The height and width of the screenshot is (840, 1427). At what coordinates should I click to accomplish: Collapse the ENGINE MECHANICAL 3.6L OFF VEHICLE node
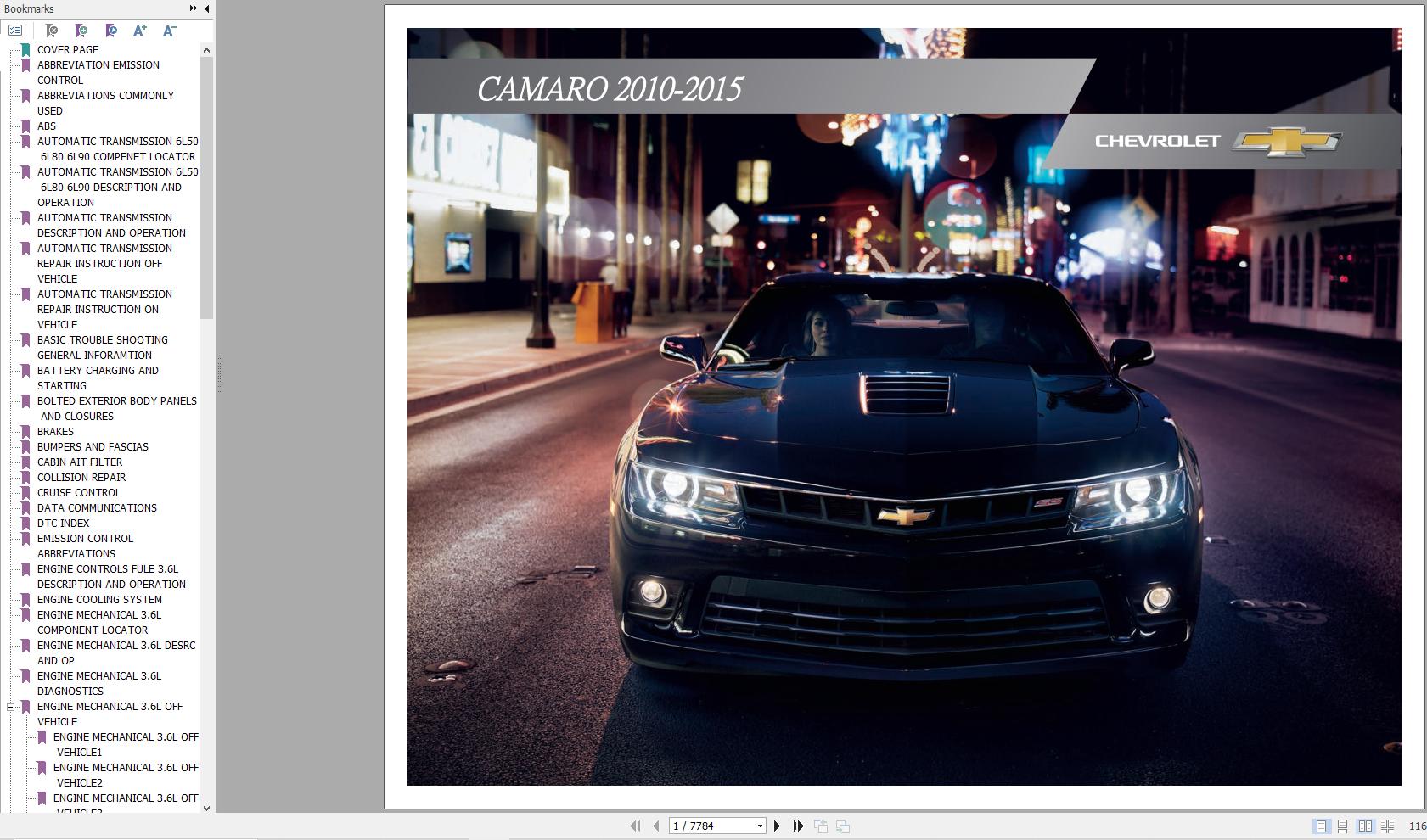[x=11, y=707]
